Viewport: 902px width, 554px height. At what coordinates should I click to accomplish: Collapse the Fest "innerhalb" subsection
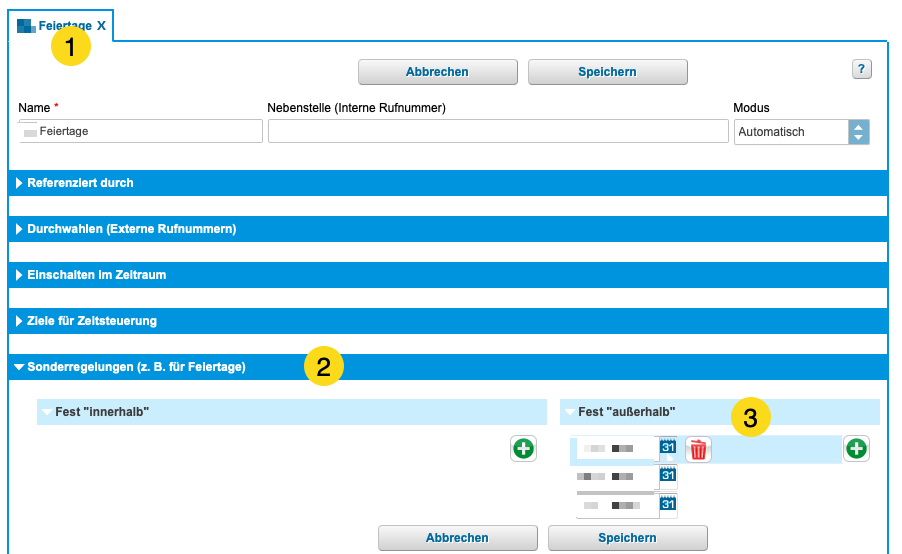click(x=48, y=412)
